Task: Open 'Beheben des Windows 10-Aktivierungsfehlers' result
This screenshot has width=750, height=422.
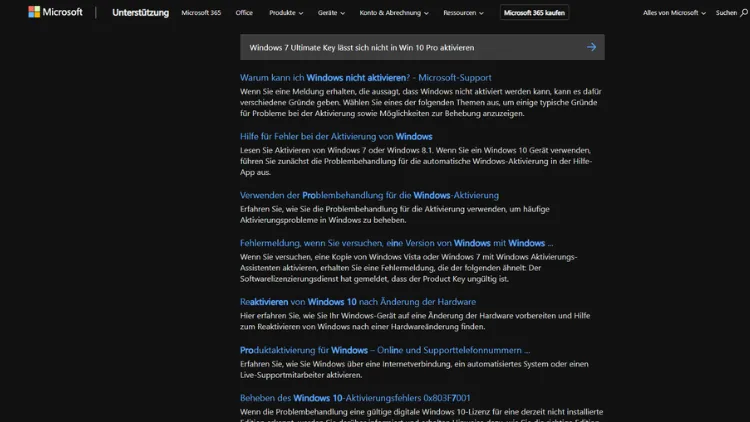Action: pyautogui.click(x=355, y=398)
